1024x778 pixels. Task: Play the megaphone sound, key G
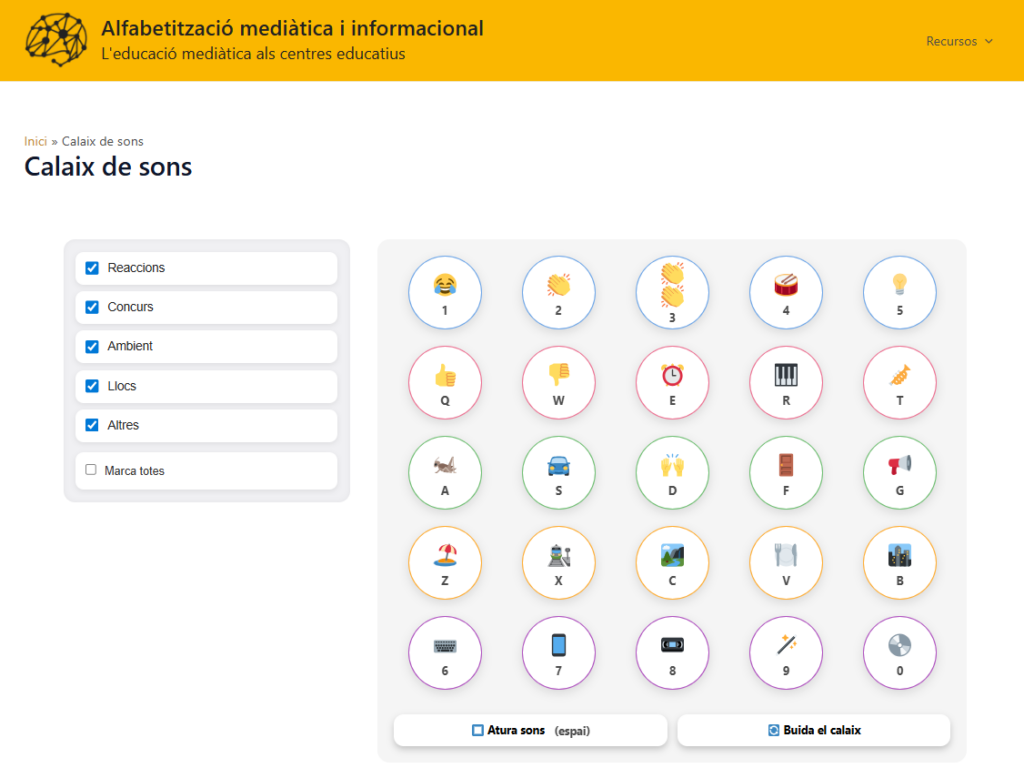tap(899, 473)
